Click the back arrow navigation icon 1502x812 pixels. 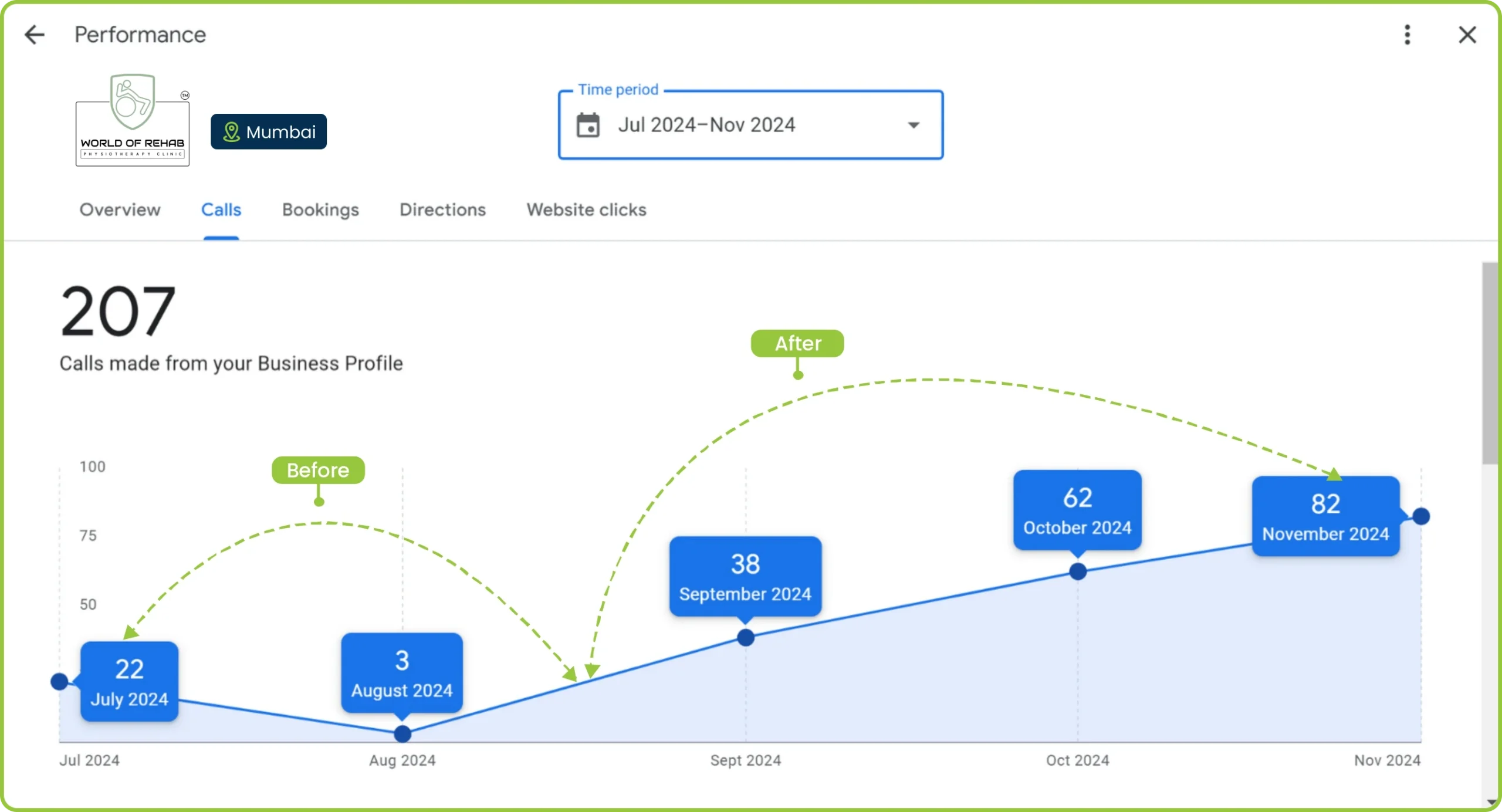point(34,34)
